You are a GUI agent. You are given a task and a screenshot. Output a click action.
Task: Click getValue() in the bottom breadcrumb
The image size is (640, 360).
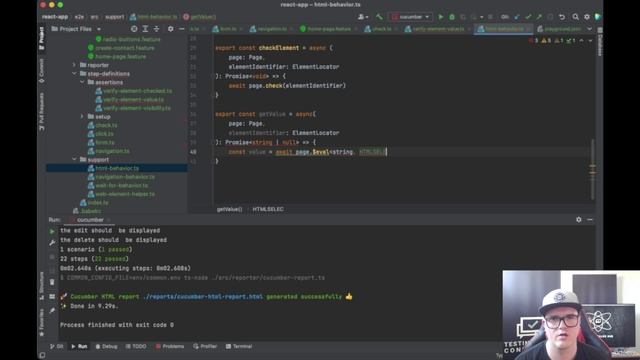point(229,209)
